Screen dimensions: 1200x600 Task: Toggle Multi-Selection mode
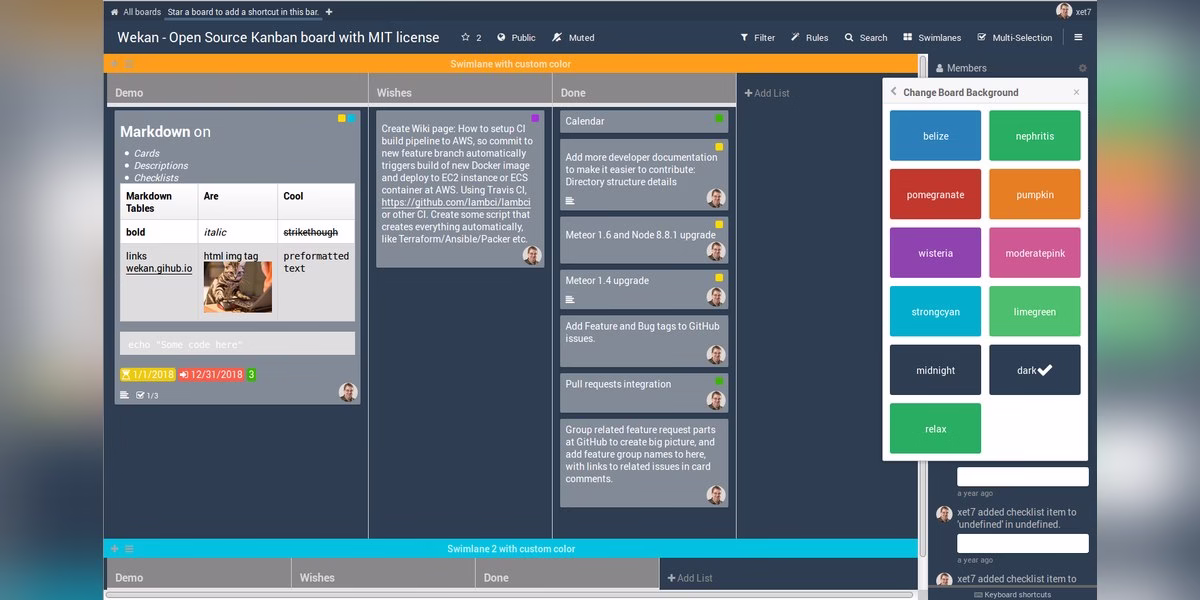[x=1015, y=38]
